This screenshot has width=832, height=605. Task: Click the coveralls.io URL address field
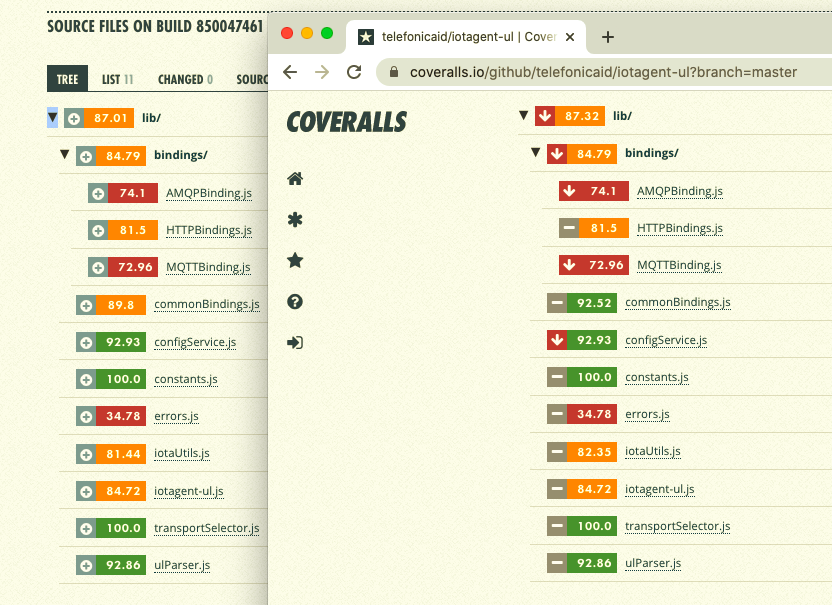click(x=603, y=72)
